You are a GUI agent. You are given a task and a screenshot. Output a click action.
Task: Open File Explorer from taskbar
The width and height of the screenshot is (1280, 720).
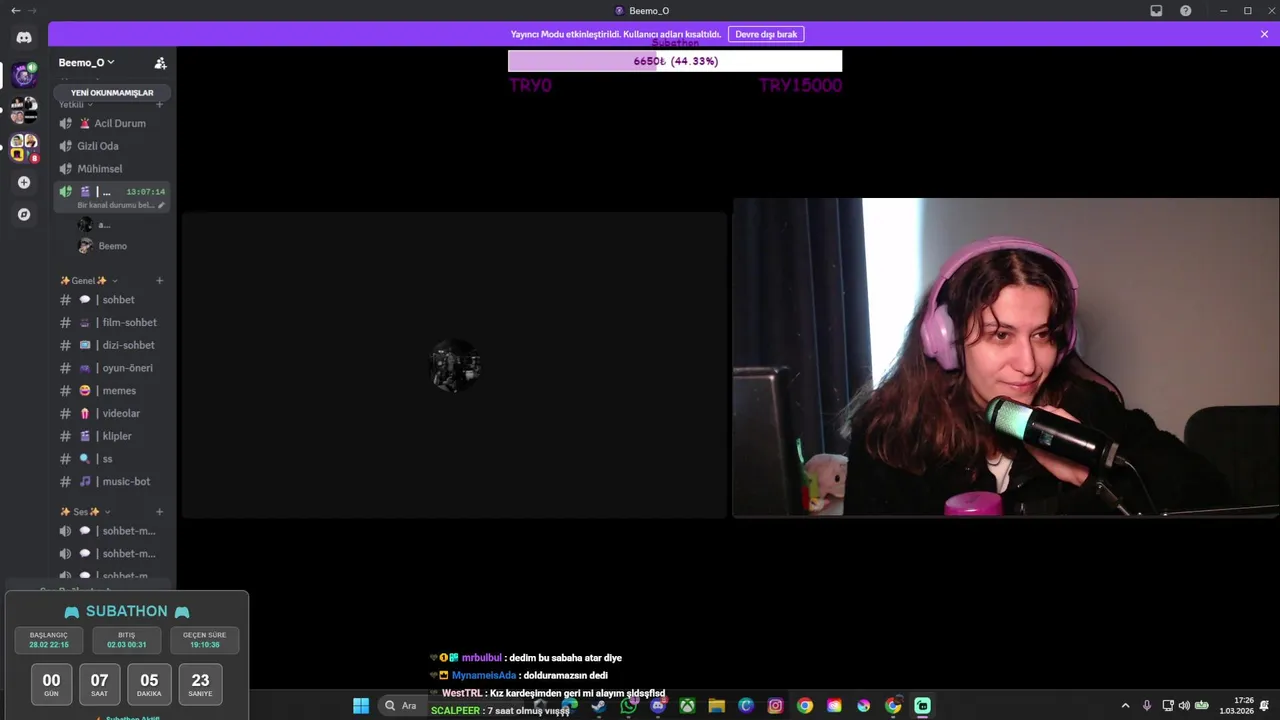[x=717, y=706]
